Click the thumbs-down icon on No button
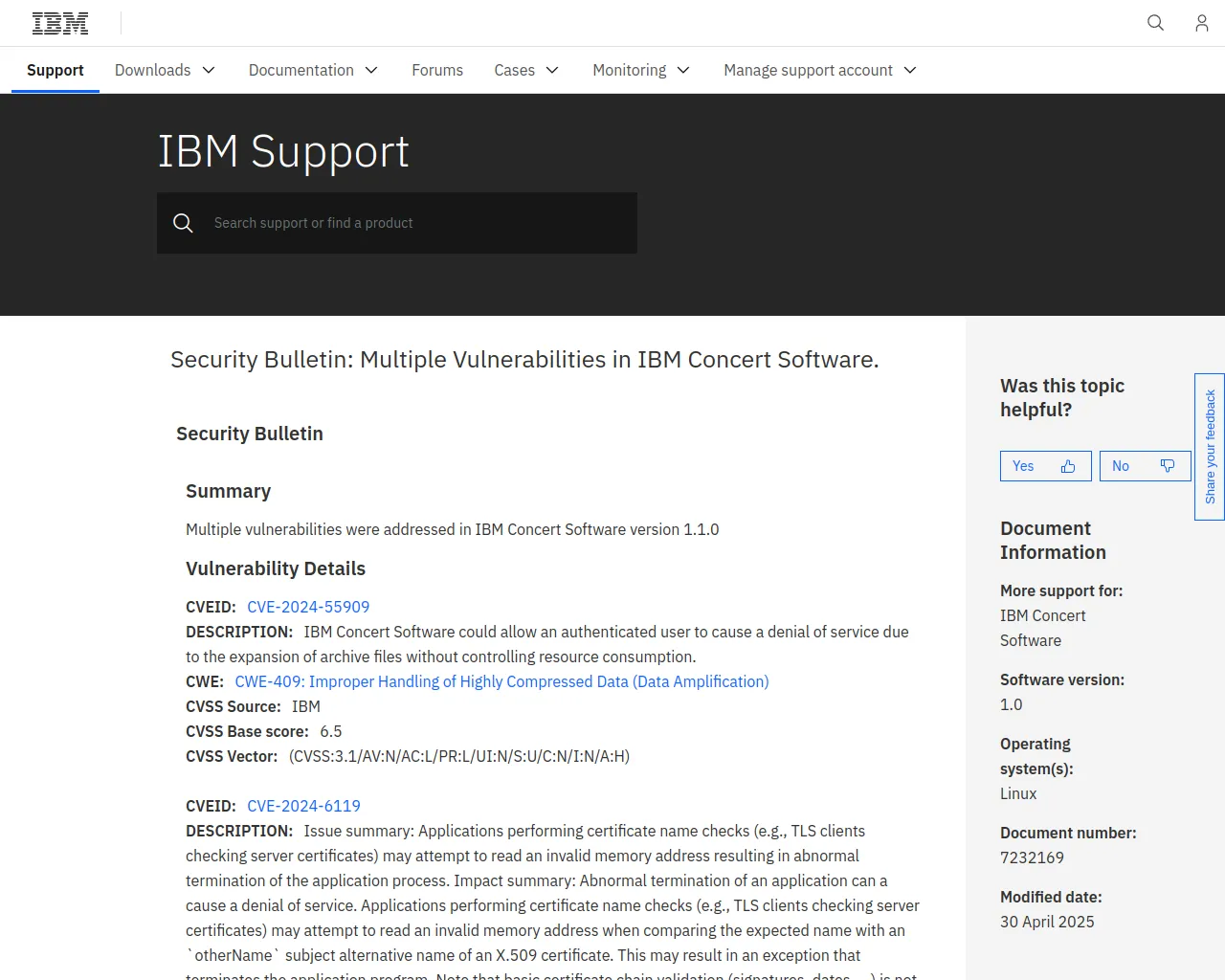1225x980 pixels. [1168, 466]
